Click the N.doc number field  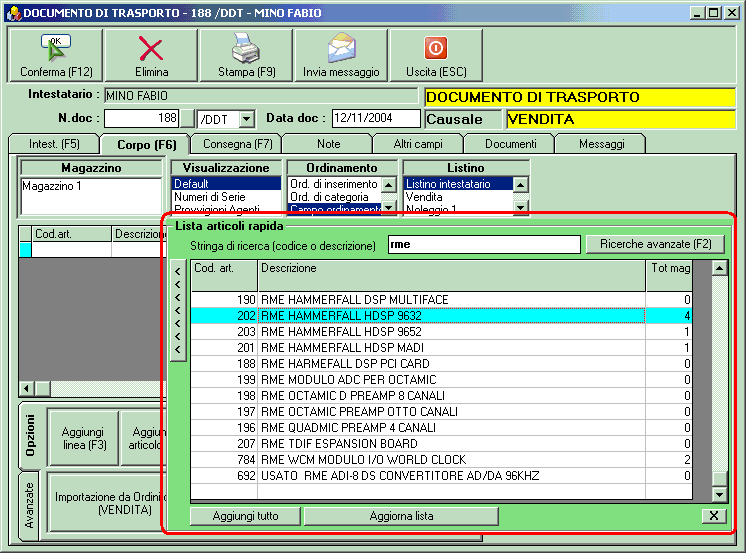[142, 118]
